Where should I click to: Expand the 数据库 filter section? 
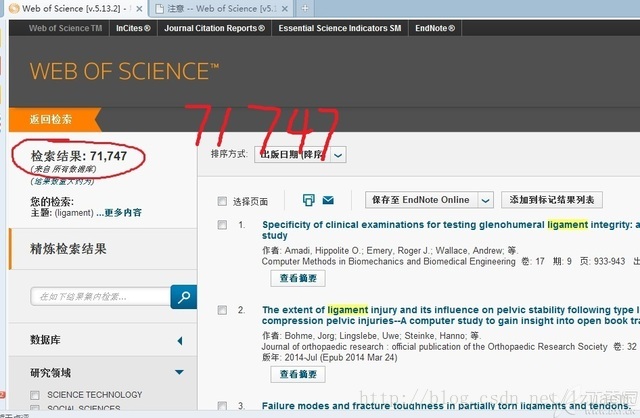click(x=180, y=340)
